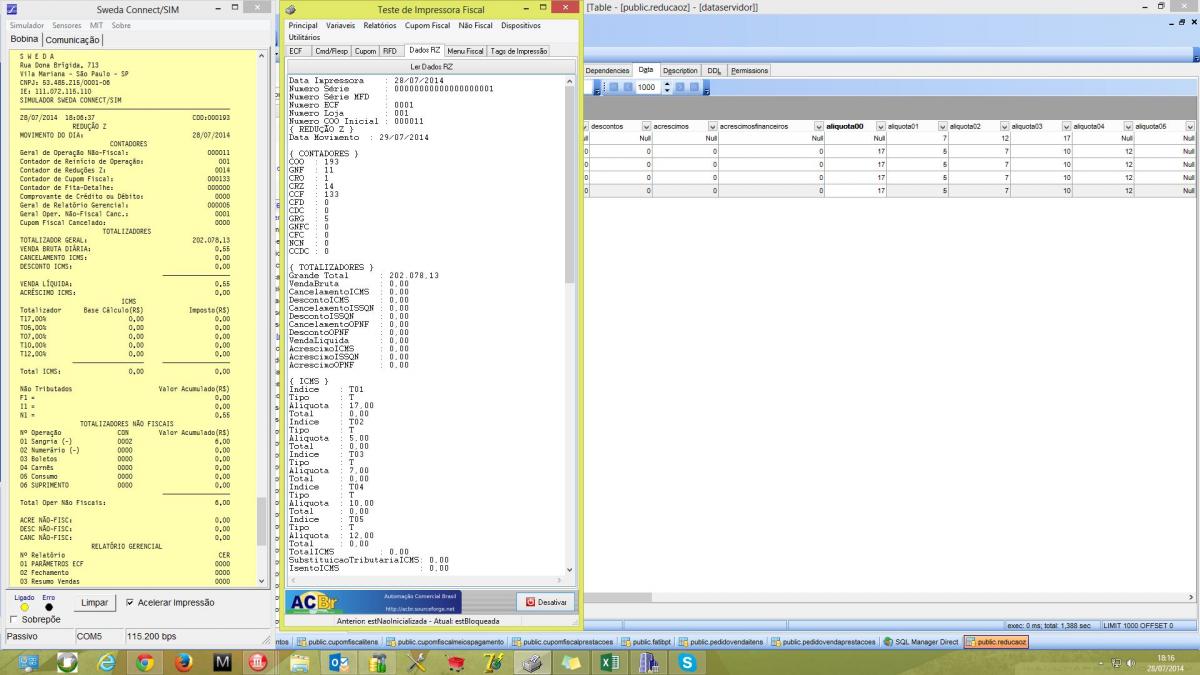
Task: Switch to the Menu Fiscal tab
Action: 465,50
